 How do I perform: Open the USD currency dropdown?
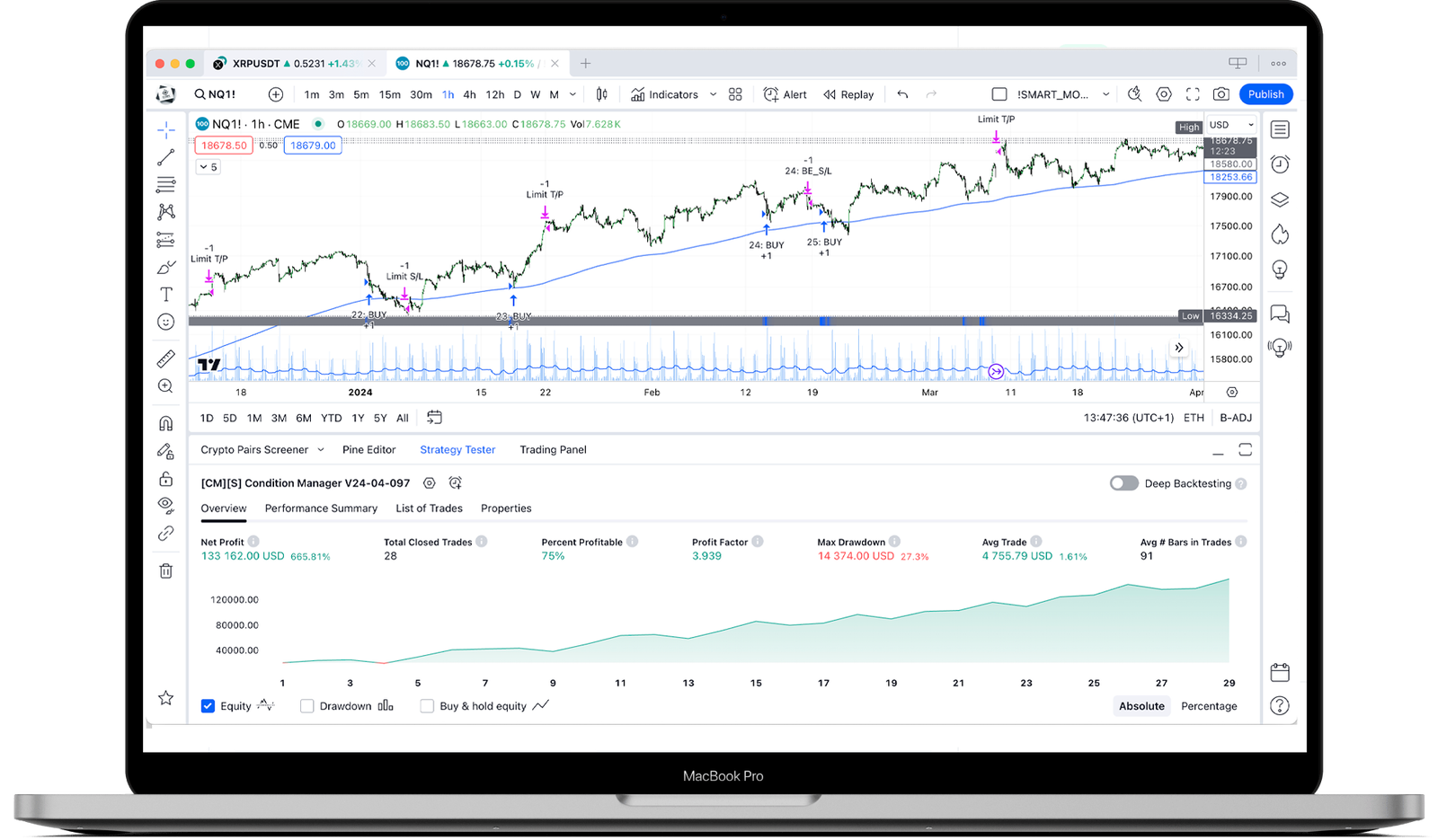pos(1229,125)
